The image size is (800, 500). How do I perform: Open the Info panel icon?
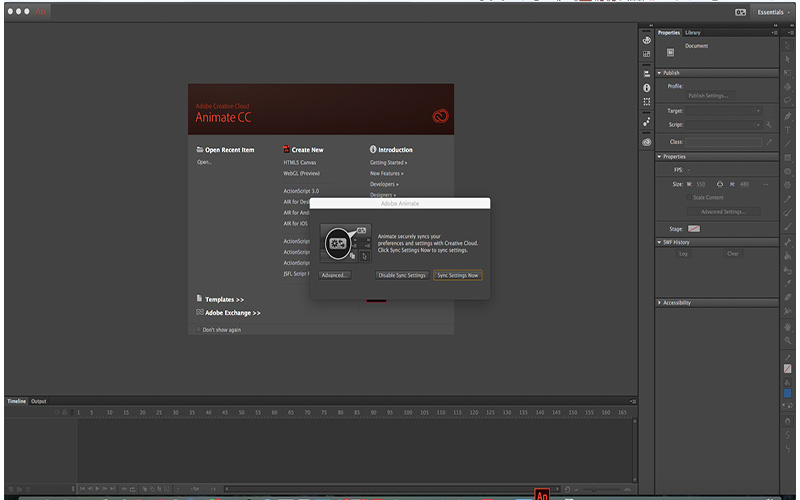point(646,88)
